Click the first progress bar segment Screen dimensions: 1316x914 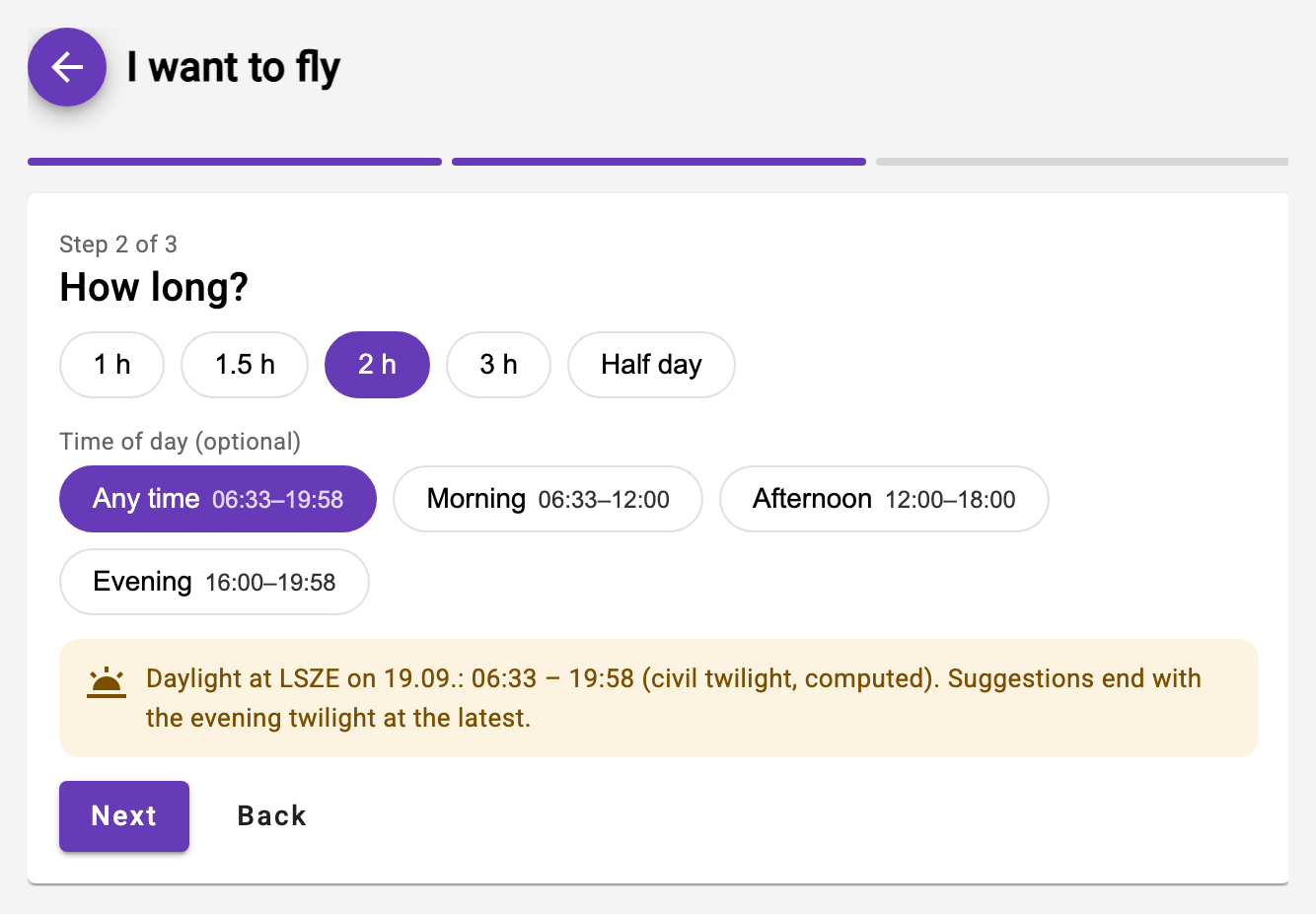[235, 162]
